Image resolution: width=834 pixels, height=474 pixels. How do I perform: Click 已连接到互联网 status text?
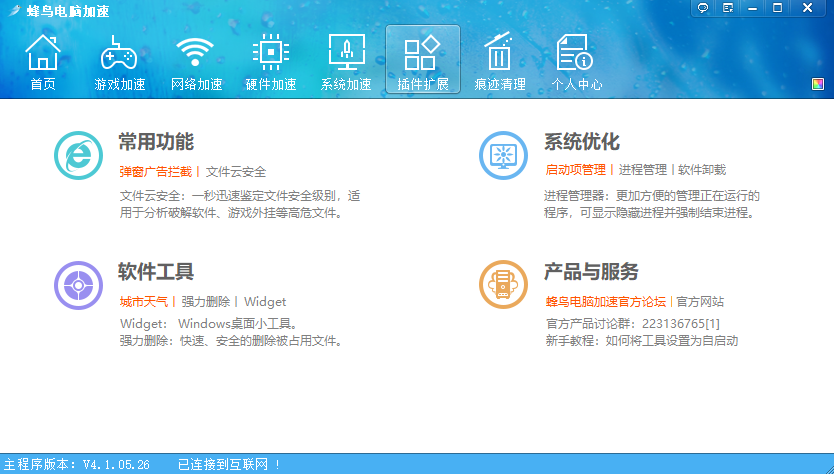229,464
